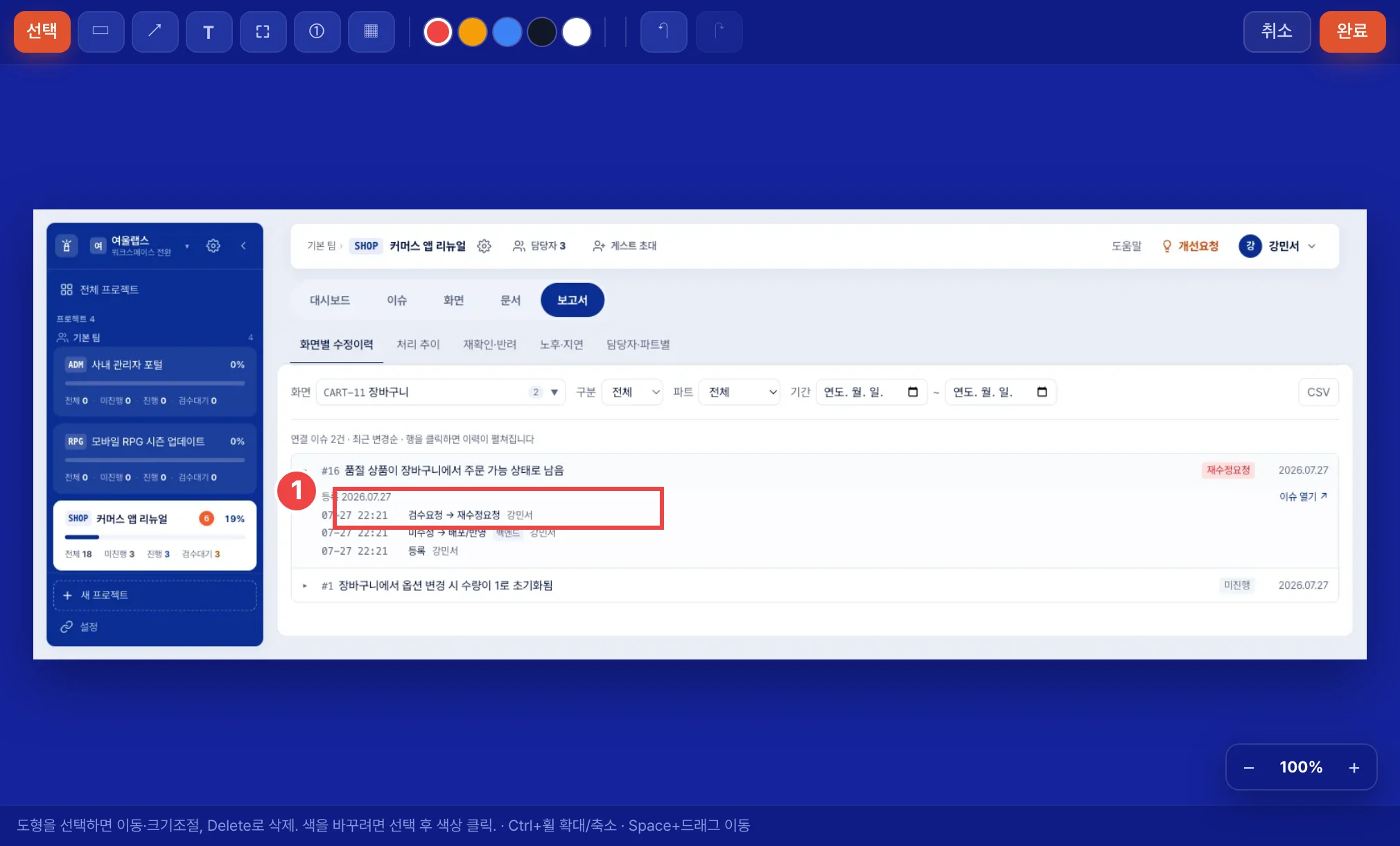Open the 도움말 help link
Viewport: 1400px width, 846px height.
1126,246
